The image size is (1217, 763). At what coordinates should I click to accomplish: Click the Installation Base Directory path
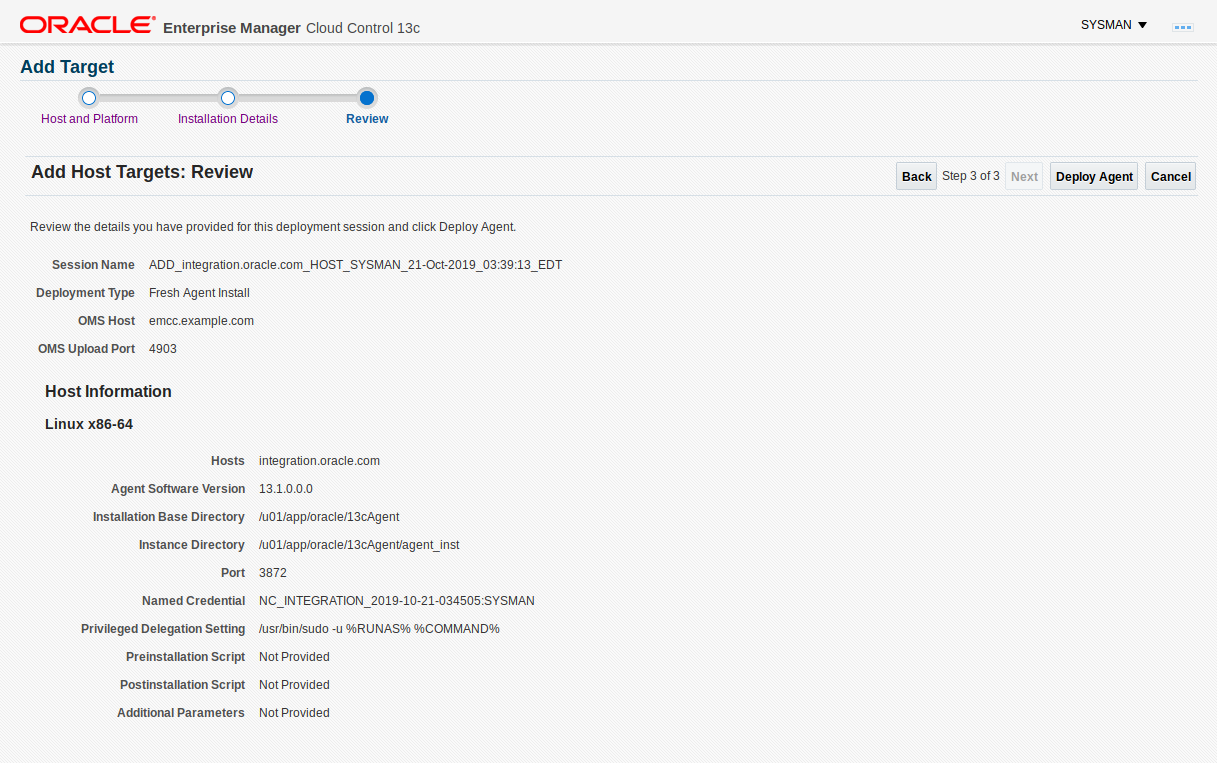point(329,517)
